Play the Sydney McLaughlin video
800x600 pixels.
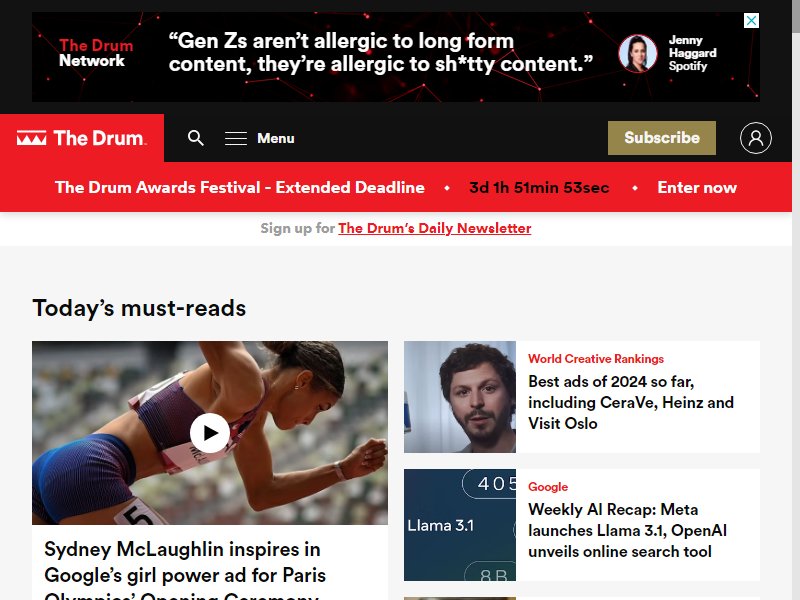[210, 433]
